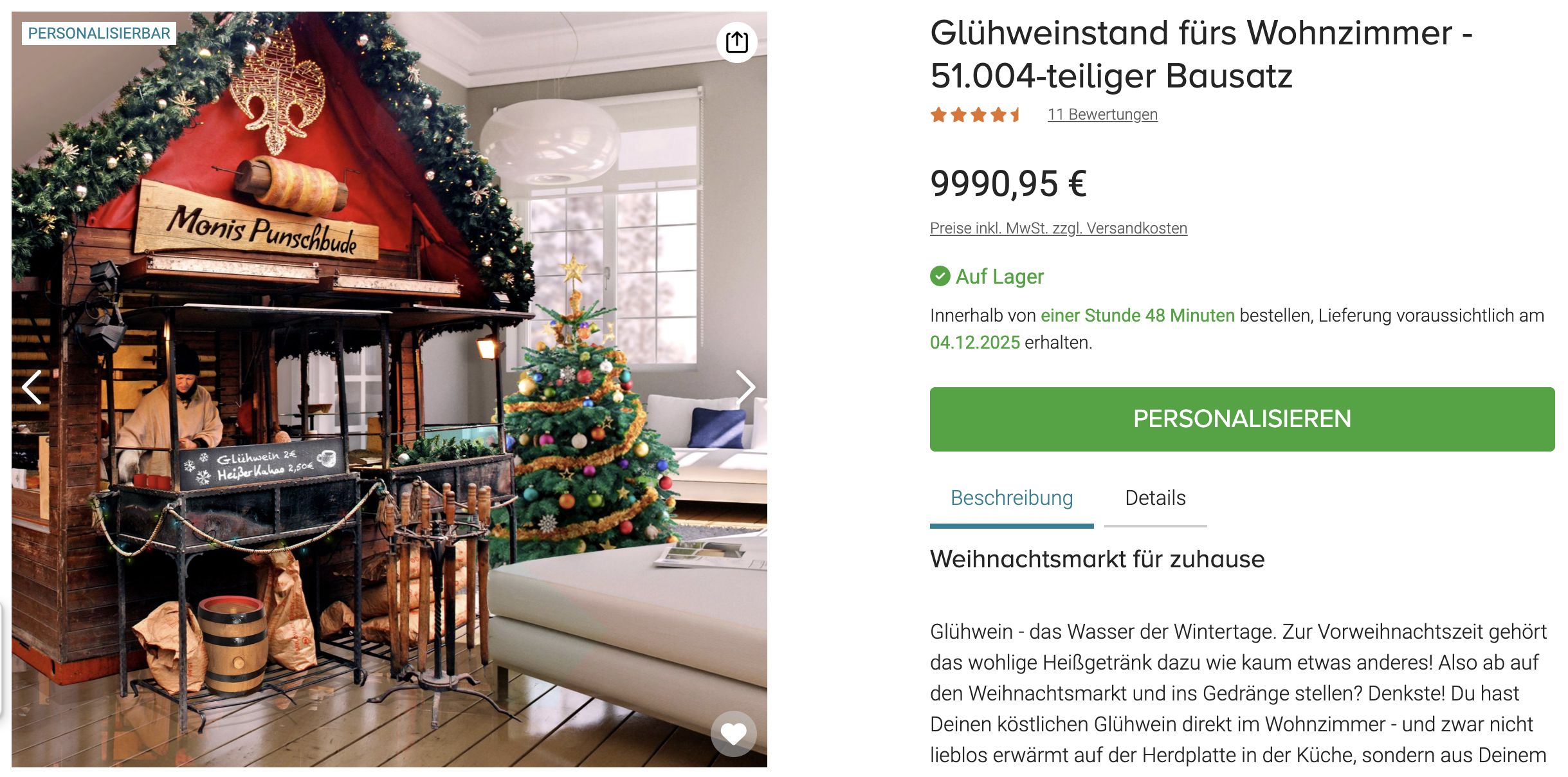Click the PERSONALISIERBAR badge on image
The width and height of the screenshot is (1568, 777).
[x=99, y=33]
